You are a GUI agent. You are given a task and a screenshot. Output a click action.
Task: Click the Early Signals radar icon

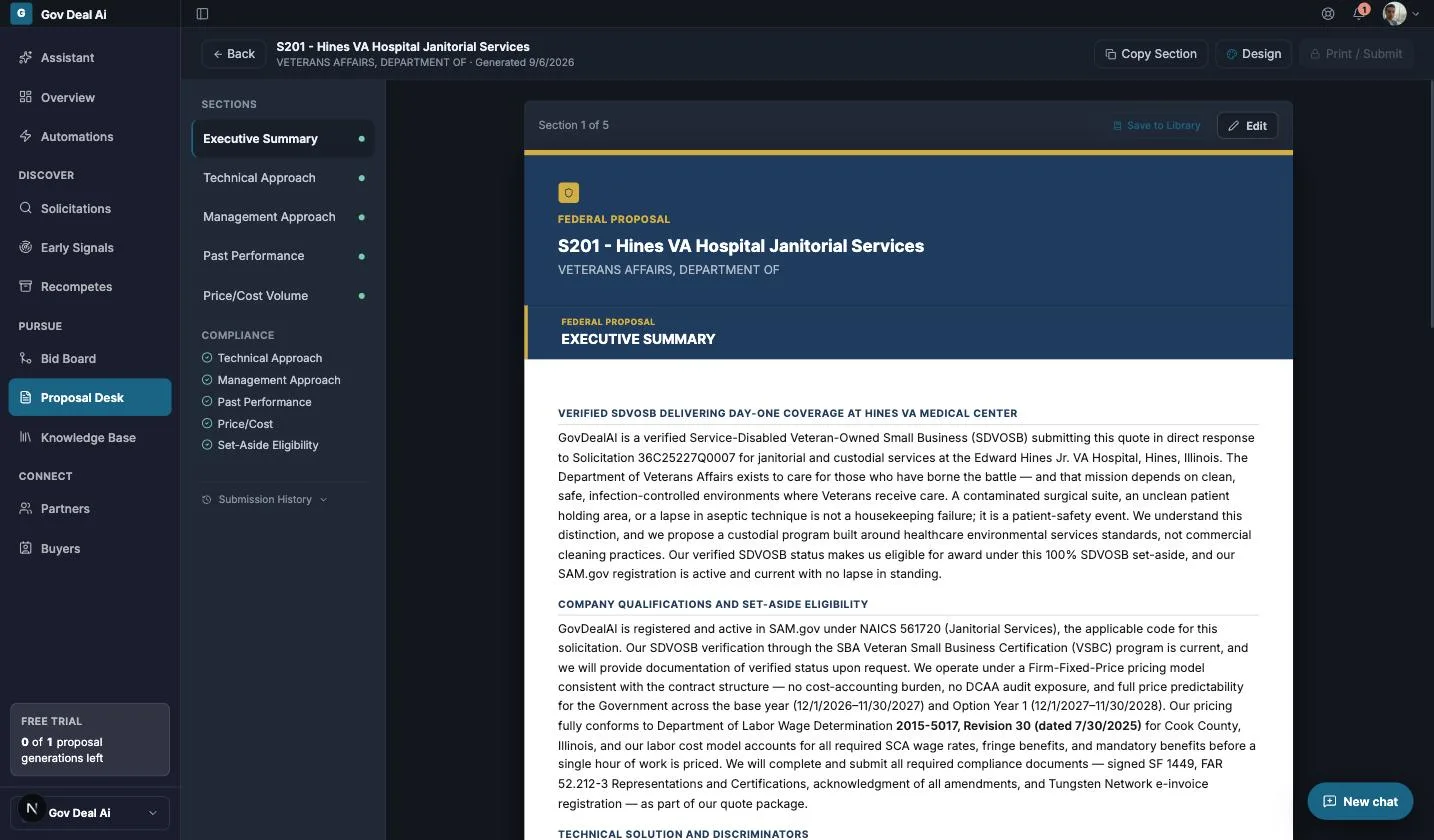pos(26,248)
